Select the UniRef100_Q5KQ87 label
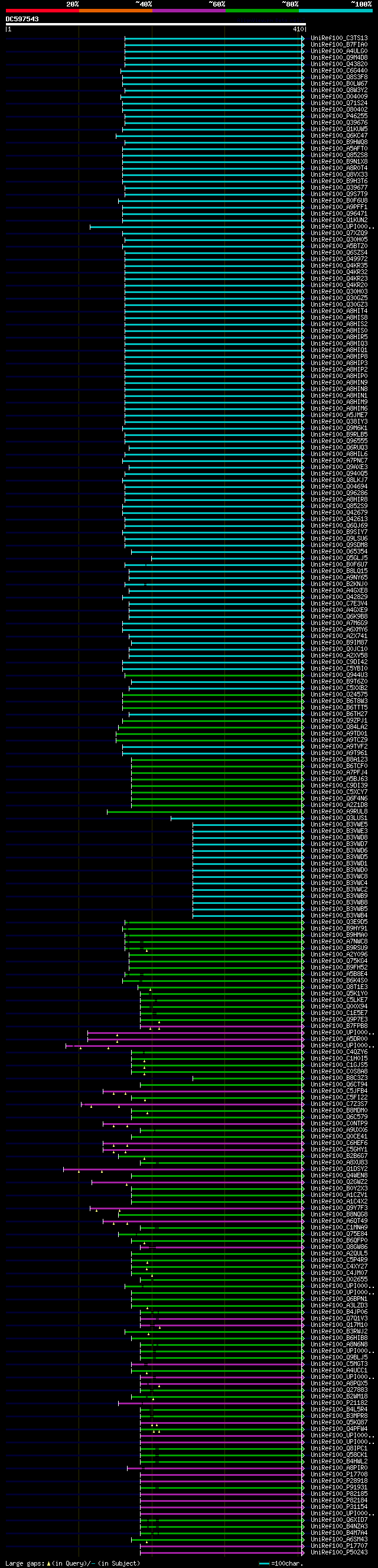Viewport: 378px width, 1568px height. (x=339, y=1423)
